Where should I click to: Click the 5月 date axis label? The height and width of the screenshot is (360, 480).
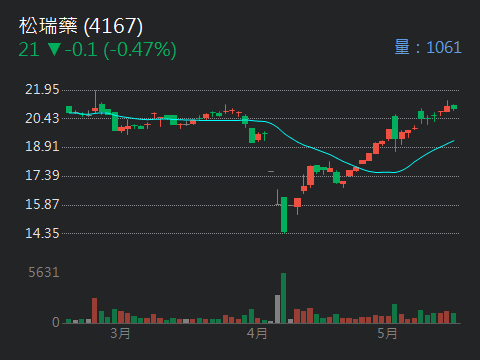(387, 333)
